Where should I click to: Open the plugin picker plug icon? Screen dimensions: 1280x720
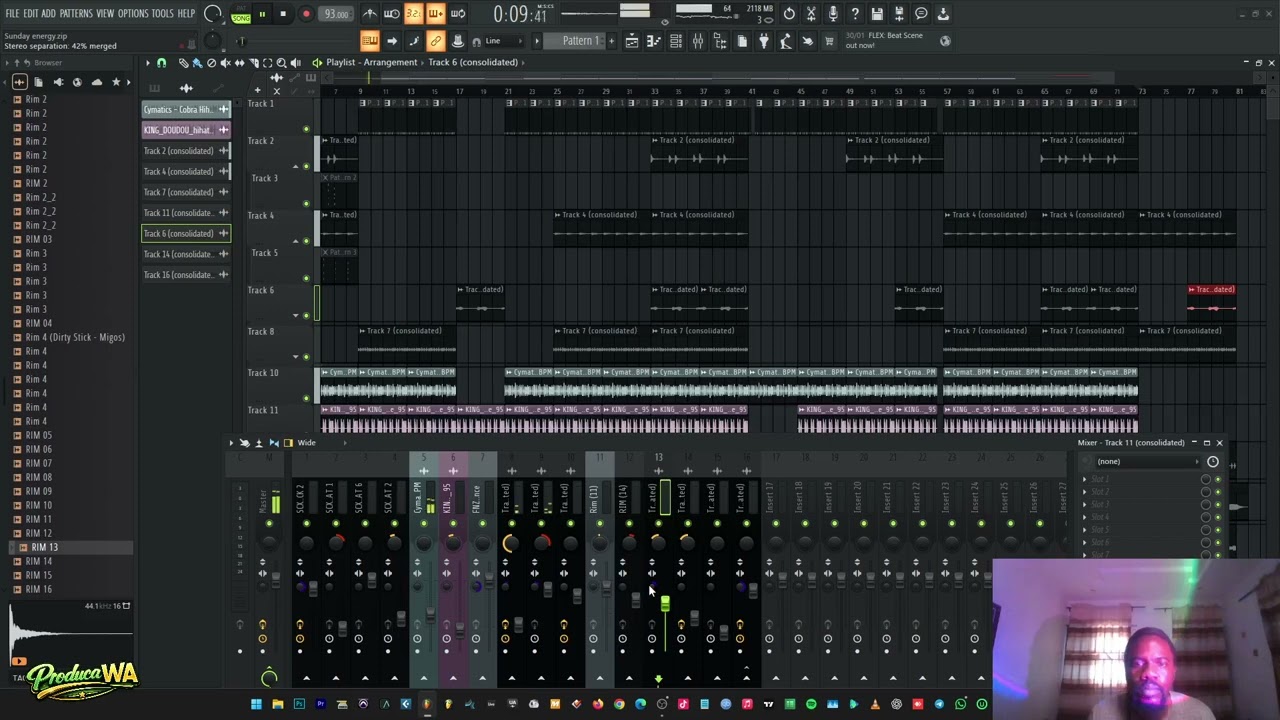click(x=764, y=41)
